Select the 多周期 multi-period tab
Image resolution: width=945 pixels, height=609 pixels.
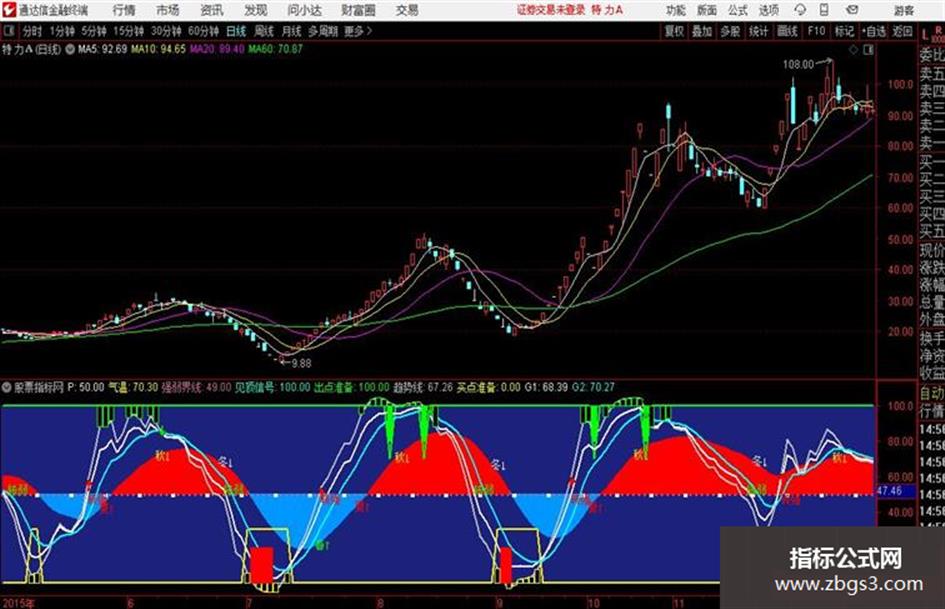(x=323, y=31)
